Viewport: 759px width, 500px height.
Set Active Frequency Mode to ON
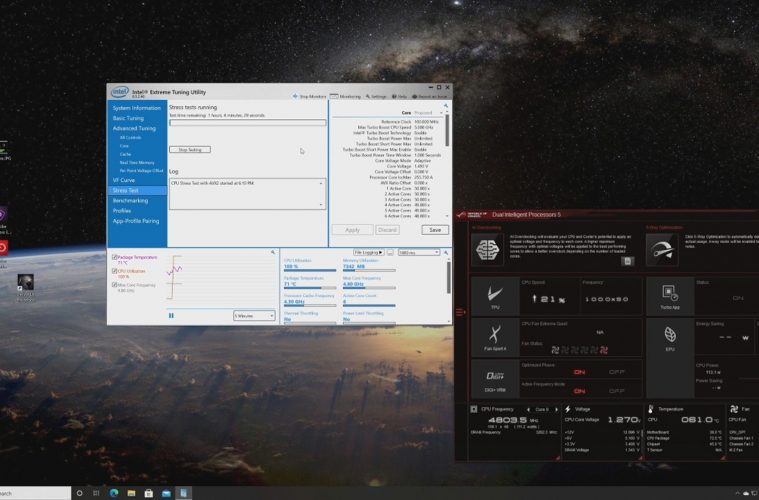[x=579, y=391]
